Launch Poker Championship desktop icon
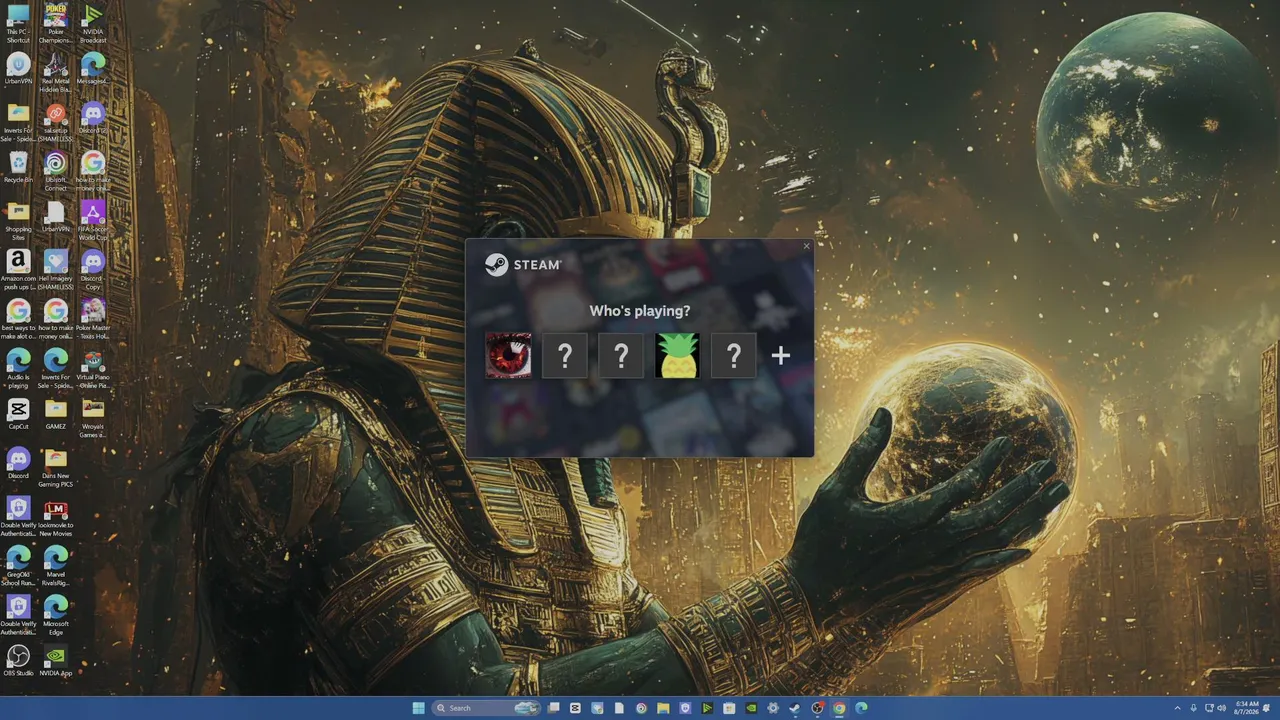The image size is (1280, 720). click(x=56, y=24)
